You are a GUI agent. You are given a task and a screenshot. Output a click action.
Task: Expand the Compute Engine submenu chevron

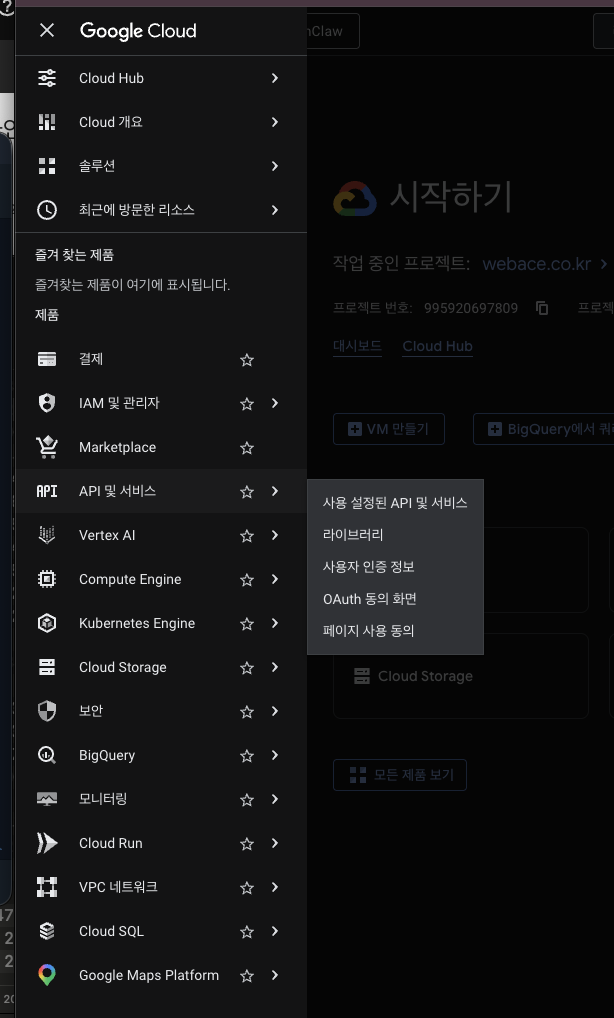coord(275,579)
